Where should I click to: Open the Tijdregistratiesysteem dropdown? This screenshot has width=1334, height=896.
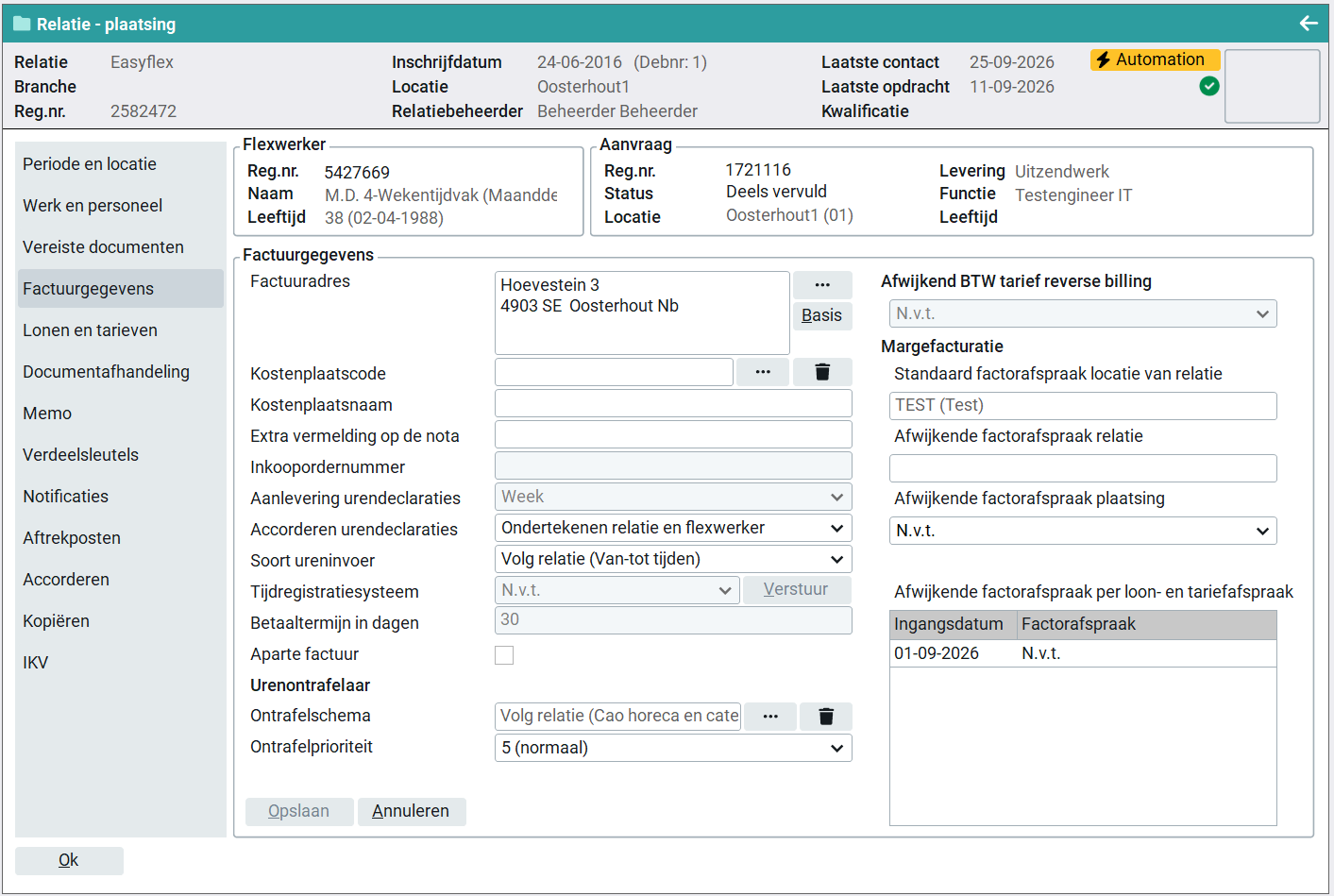click(x=616, y=590)
